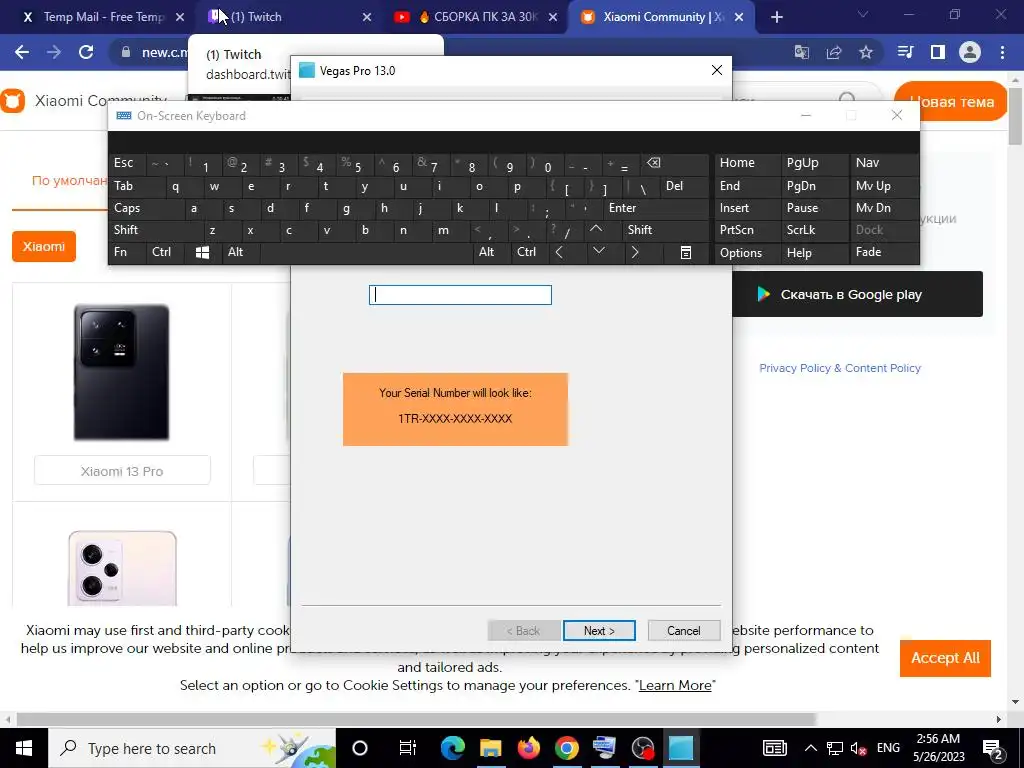Open OBS Studio from taskbar
The image size is (1024, 768).
(x=643, y=748)
